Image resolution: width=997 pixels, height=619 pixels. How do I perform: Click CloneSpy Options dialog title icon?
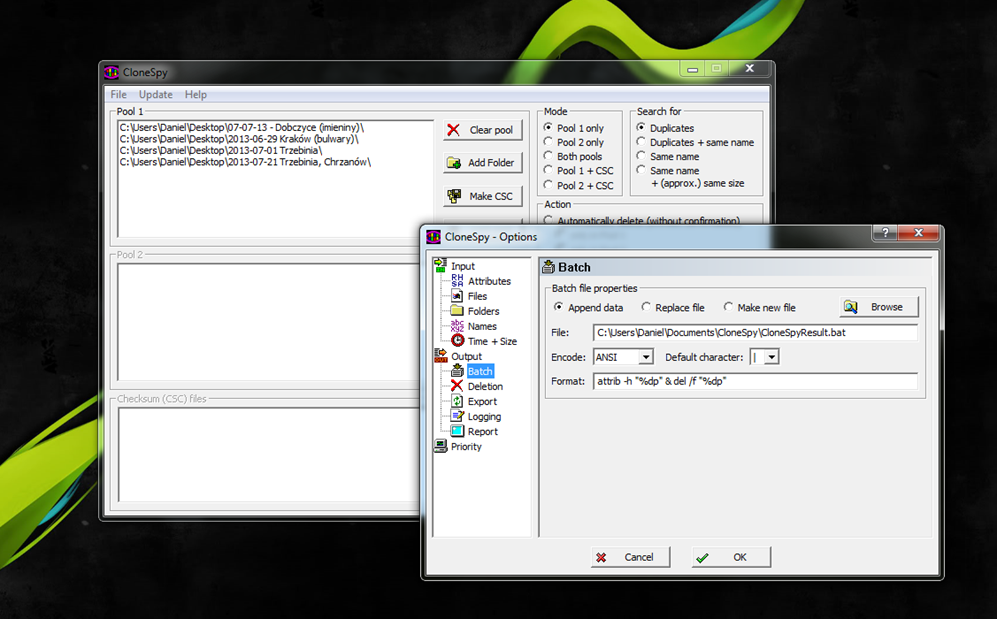(434, 236)
